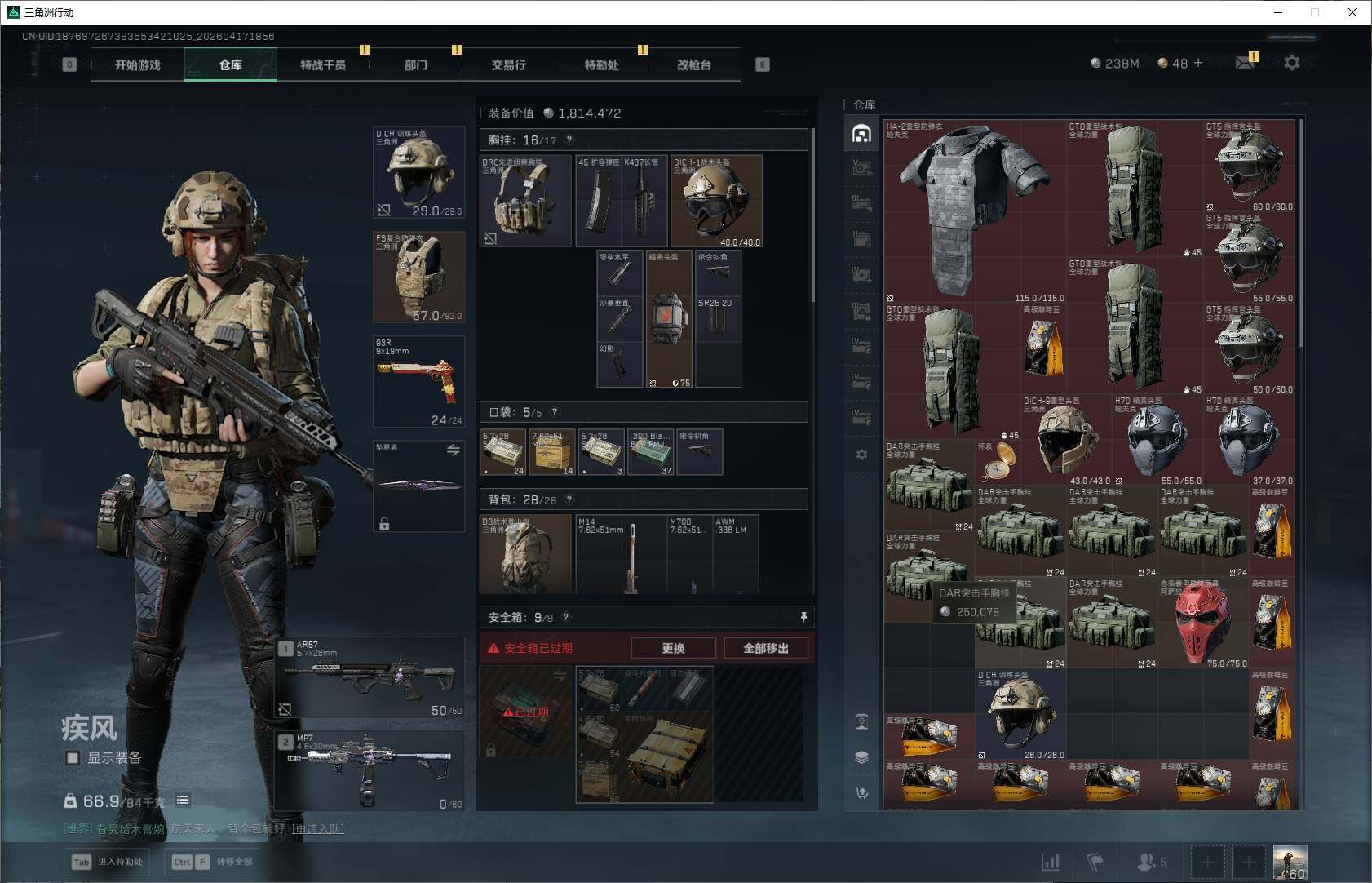Image resolution: width=1372 pixels, height=883 pixels.
Task: Switch to the 开始游戏 tab
Action: click(138, 64)
